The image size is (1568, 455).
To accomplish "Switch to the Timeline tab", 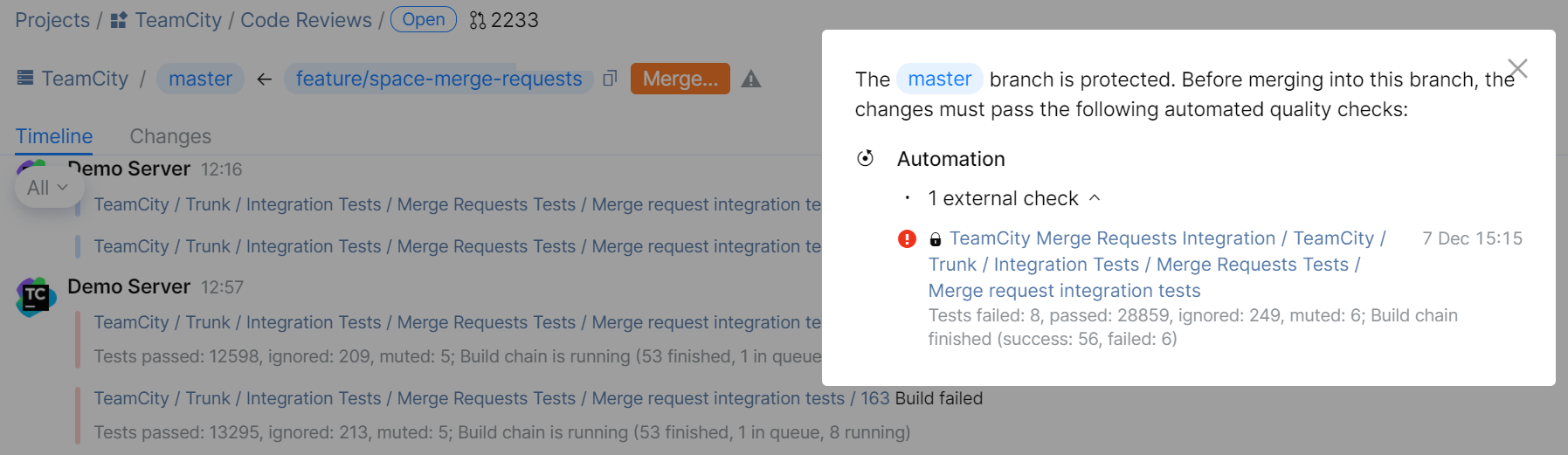I will 54,136.
